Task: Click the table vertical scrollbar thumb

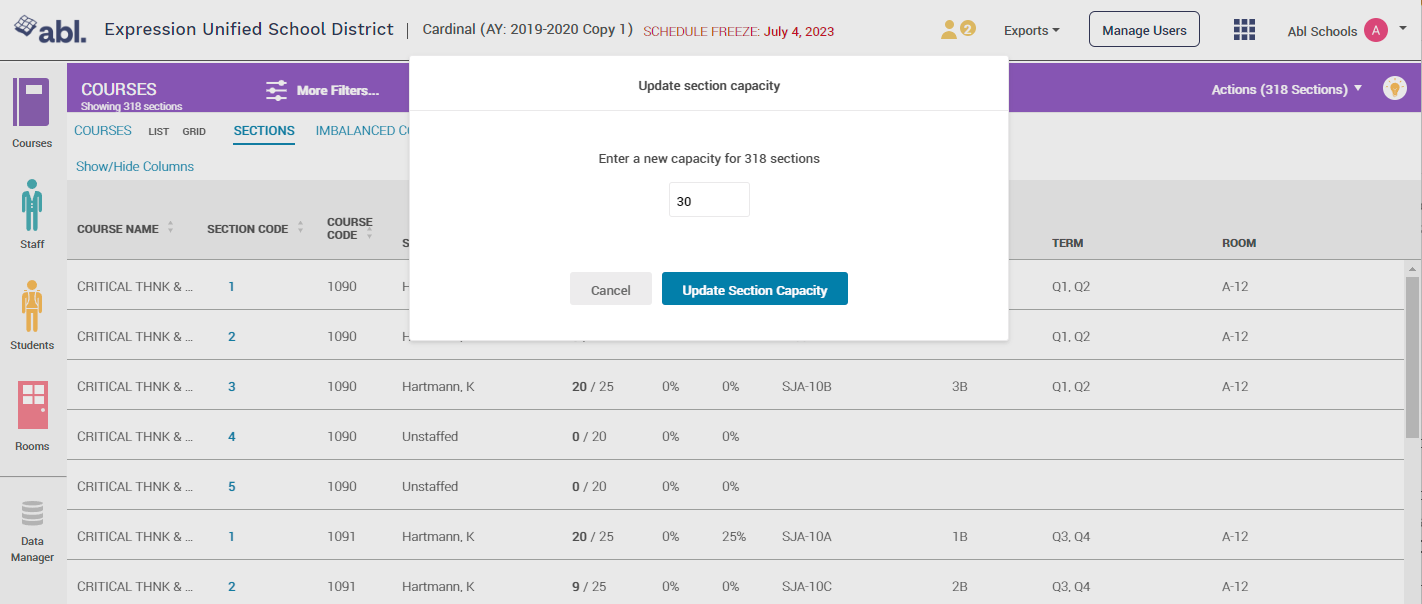Action: [1412, 356]
